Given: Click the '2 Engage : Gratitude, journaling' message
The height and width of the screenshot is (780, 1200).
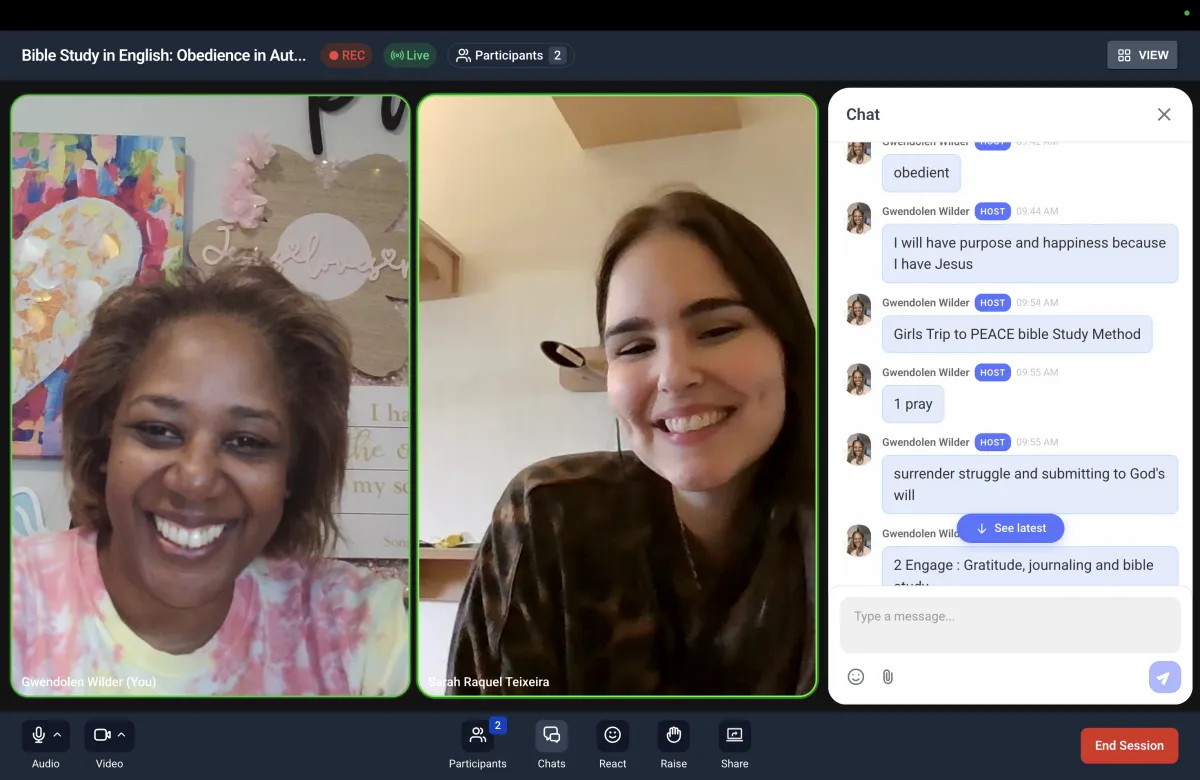Looking at the screenshot, I should [1030, 566].
